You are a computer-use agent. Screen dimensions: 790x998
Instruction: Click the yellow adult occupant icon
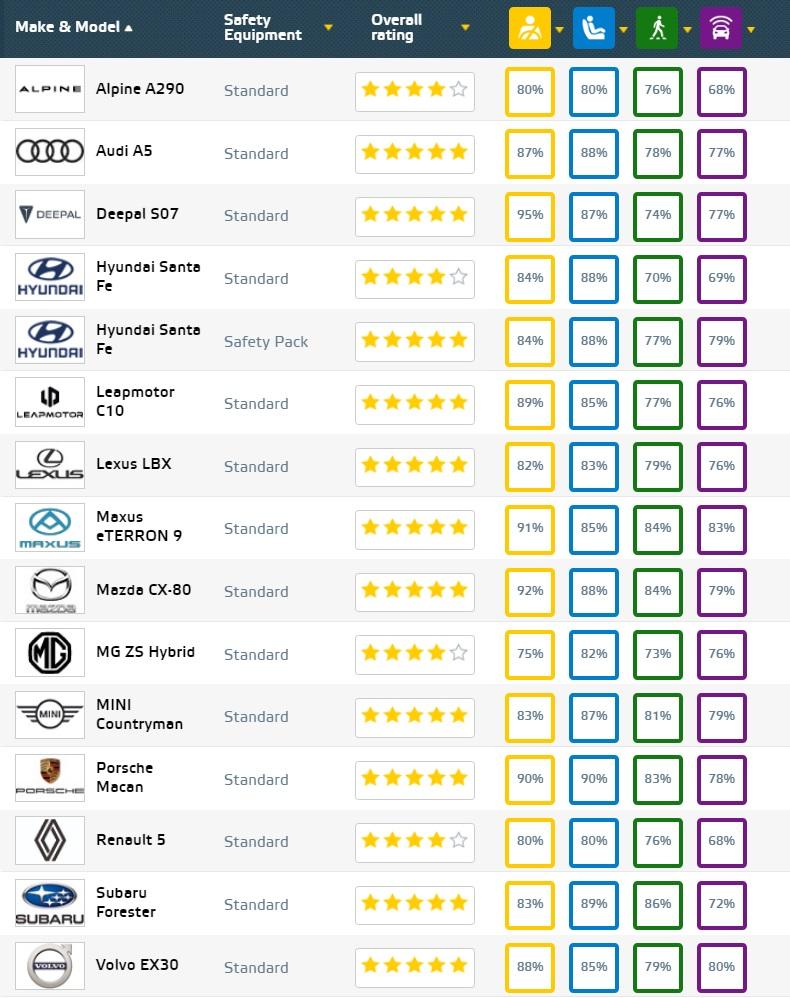coord(529,28)
